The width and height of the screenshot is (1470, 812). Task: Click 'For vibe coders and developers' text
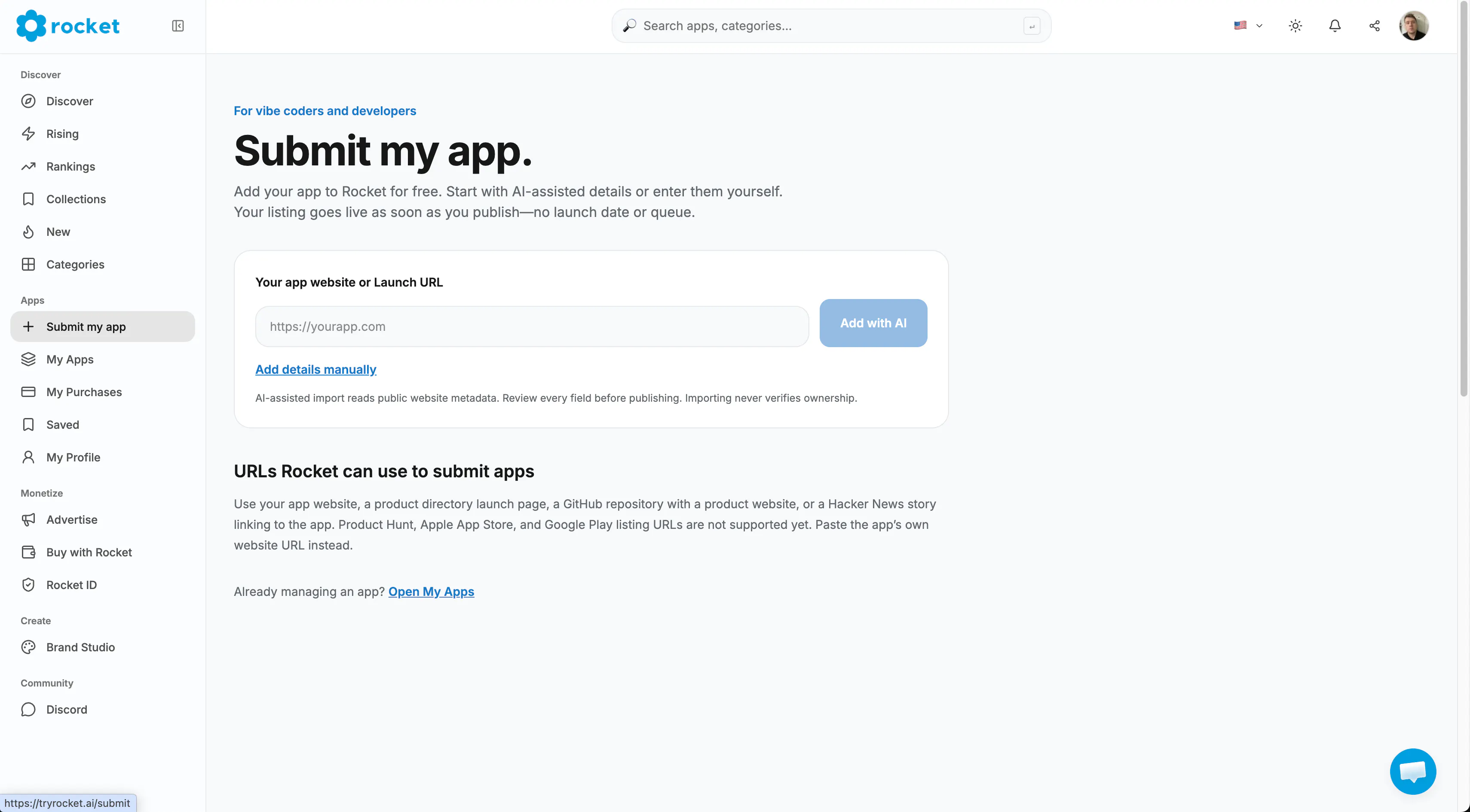point(325,111)
